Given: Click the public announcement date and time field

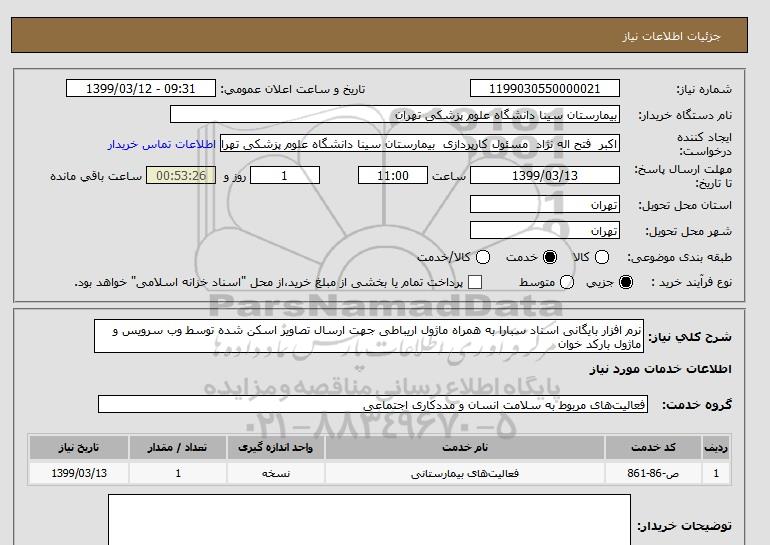Looking at the screenshot, I should (x=141, y=89).
